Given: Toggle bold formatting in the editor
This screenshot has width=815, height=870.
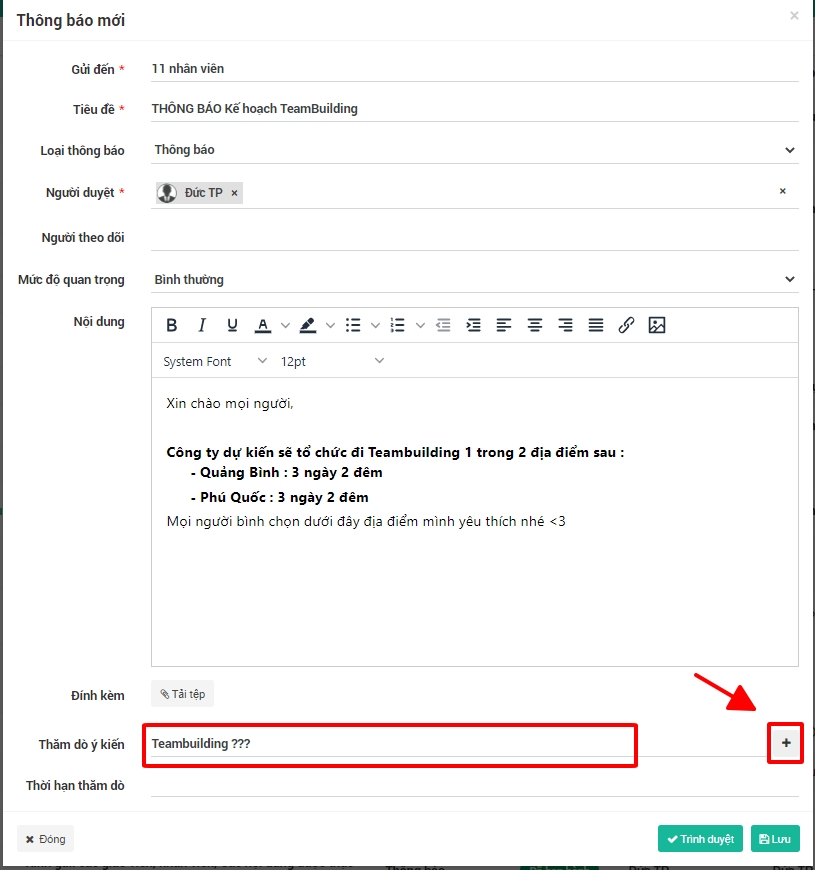Looking at the screenshot, I should pyautogui.click(x=172, y=325).
